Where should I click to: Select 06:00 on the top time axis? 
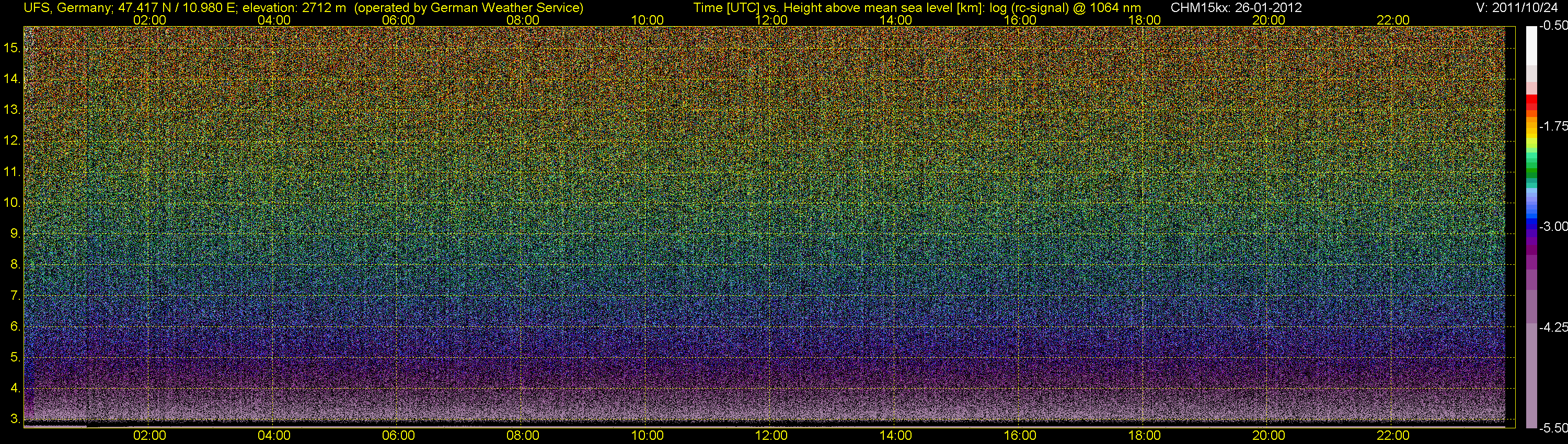pyautogui.click(x=398, y=20)
